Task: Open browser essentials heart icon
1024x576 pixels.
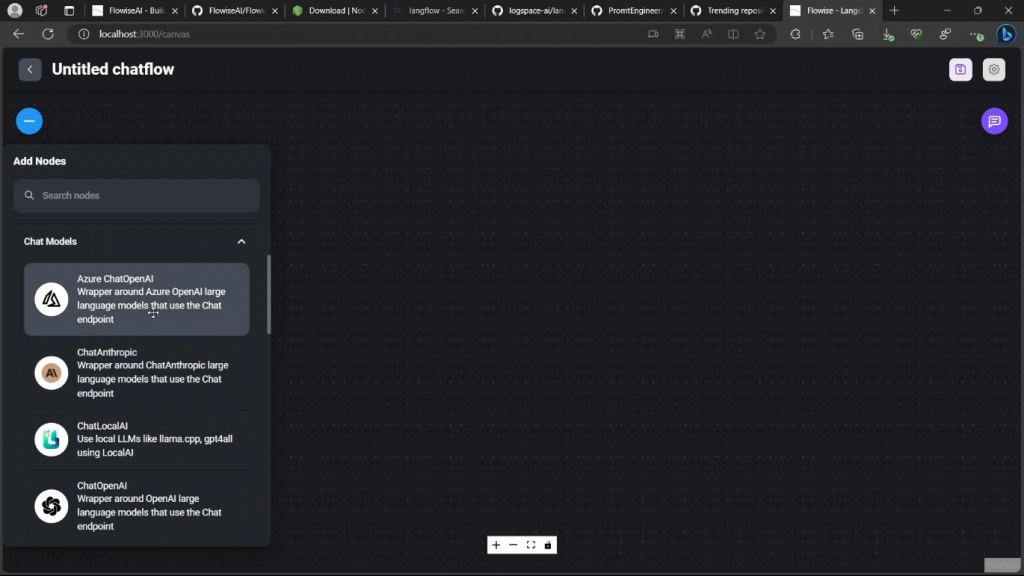Action: pyautogui.click(x=917, y=34)
